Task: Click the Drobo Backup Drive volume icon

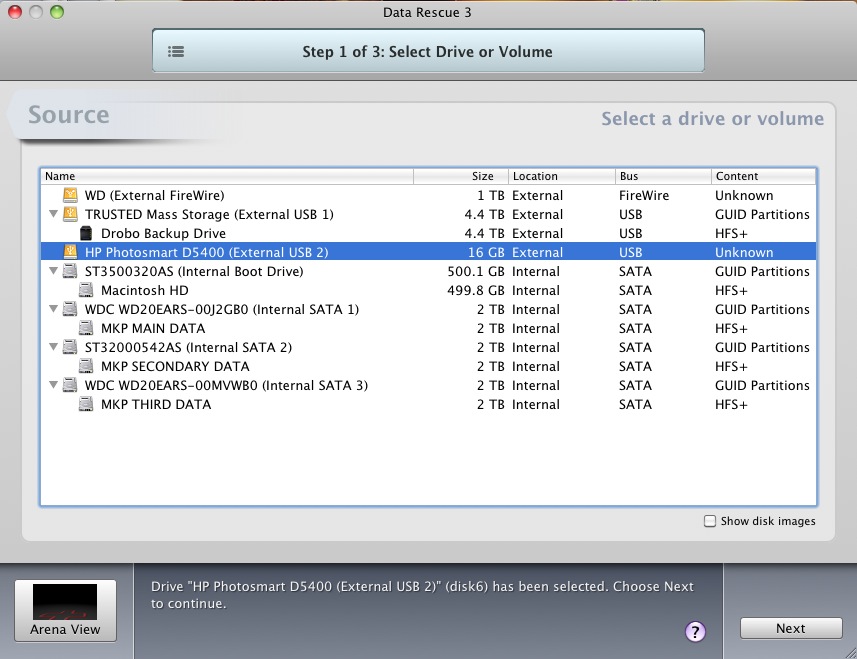Action: (85, 233)
